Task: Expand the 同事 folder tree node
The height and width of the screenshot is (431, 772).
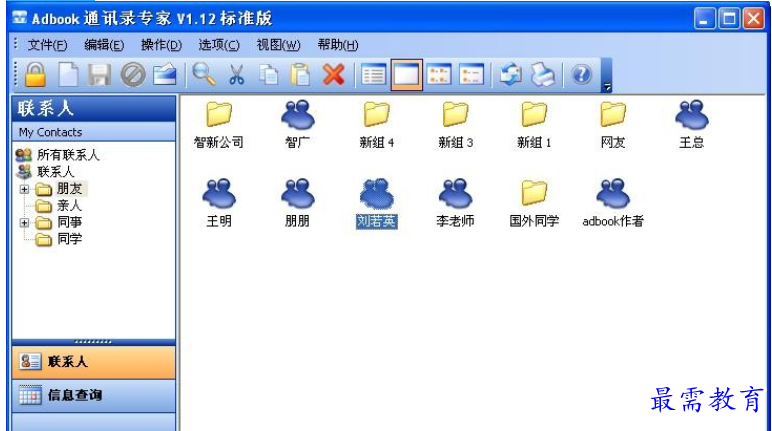Action: coord(24,223)
